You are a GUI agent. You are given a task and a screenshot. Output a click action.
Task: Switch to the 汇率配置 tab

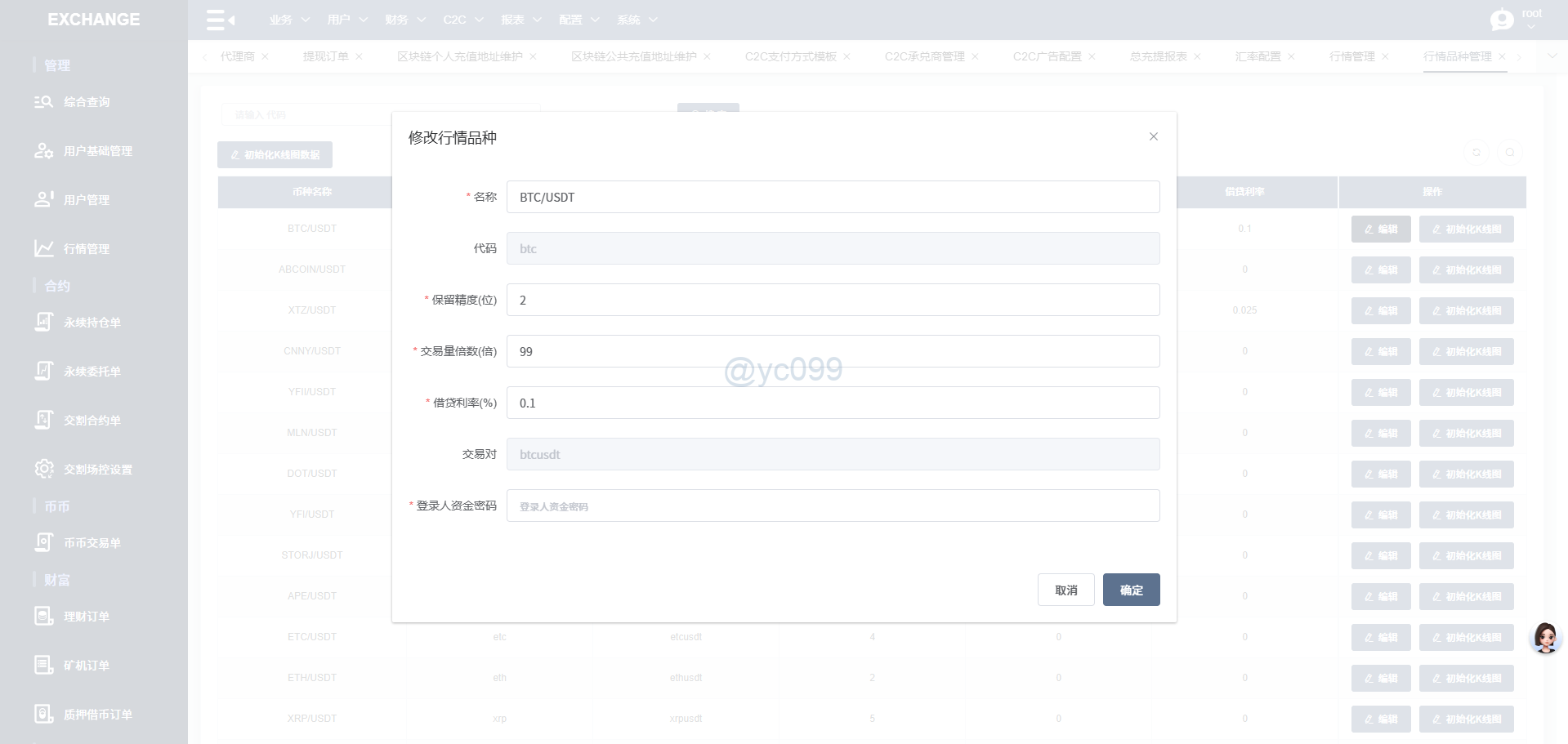click(x=1258, y=56)
